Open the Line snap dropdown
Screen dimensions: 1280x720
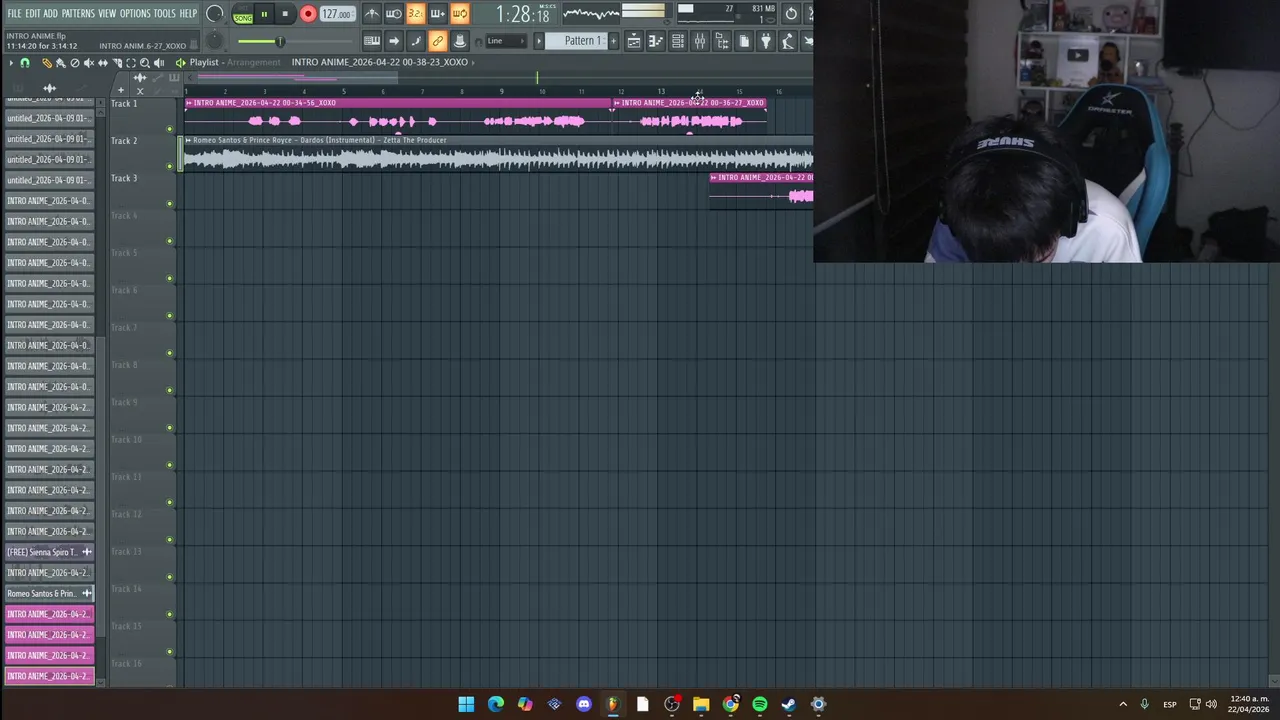tap(506, 41)
